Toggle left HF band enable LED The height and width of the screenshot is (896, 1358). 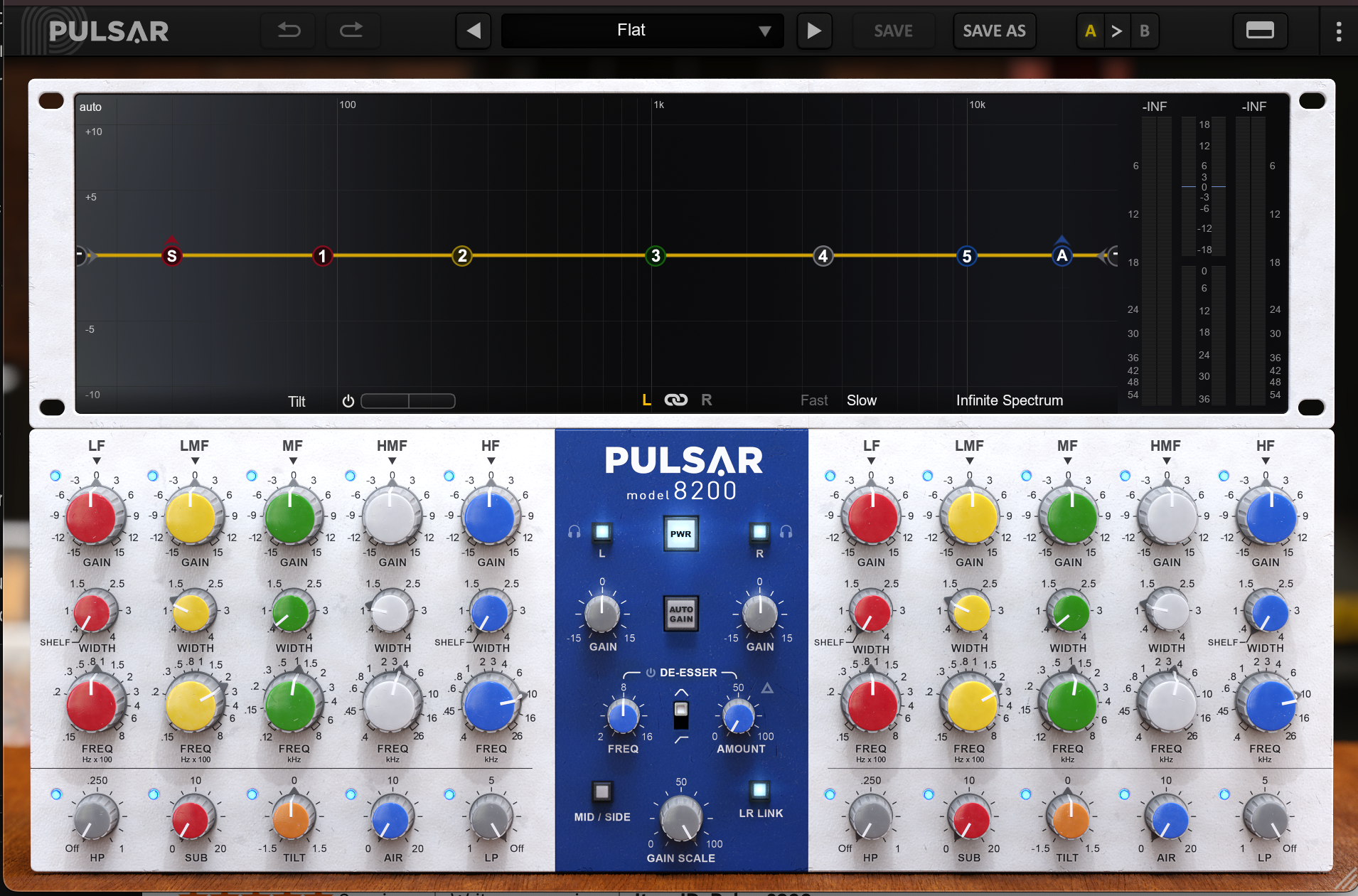449,476
